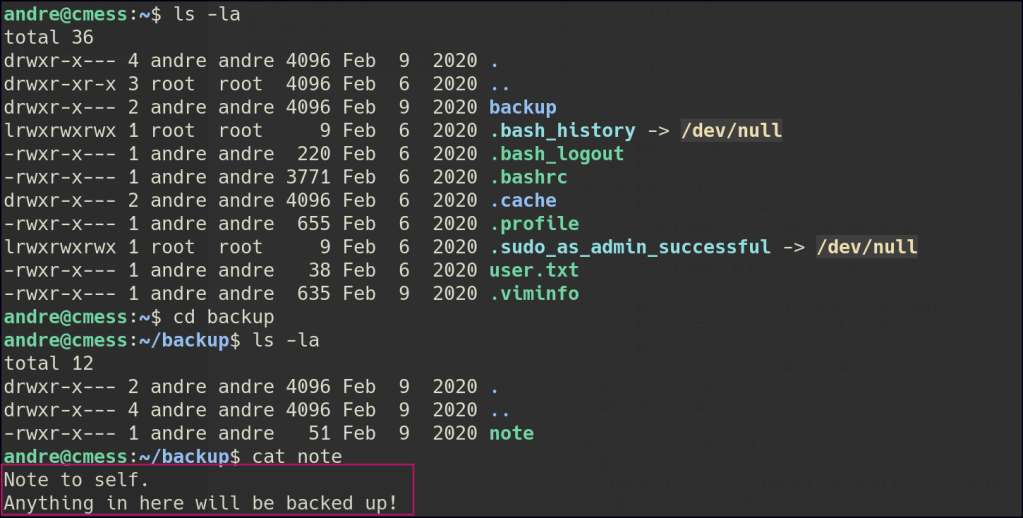
Task: Click the .cache directory name
Action: point(522,200)
